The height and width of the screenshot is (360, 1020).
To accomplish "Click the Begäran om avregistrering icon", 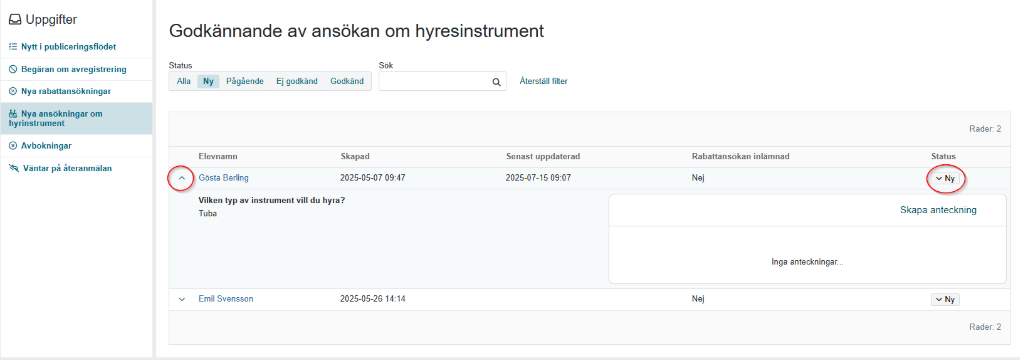I will [13, 69].
